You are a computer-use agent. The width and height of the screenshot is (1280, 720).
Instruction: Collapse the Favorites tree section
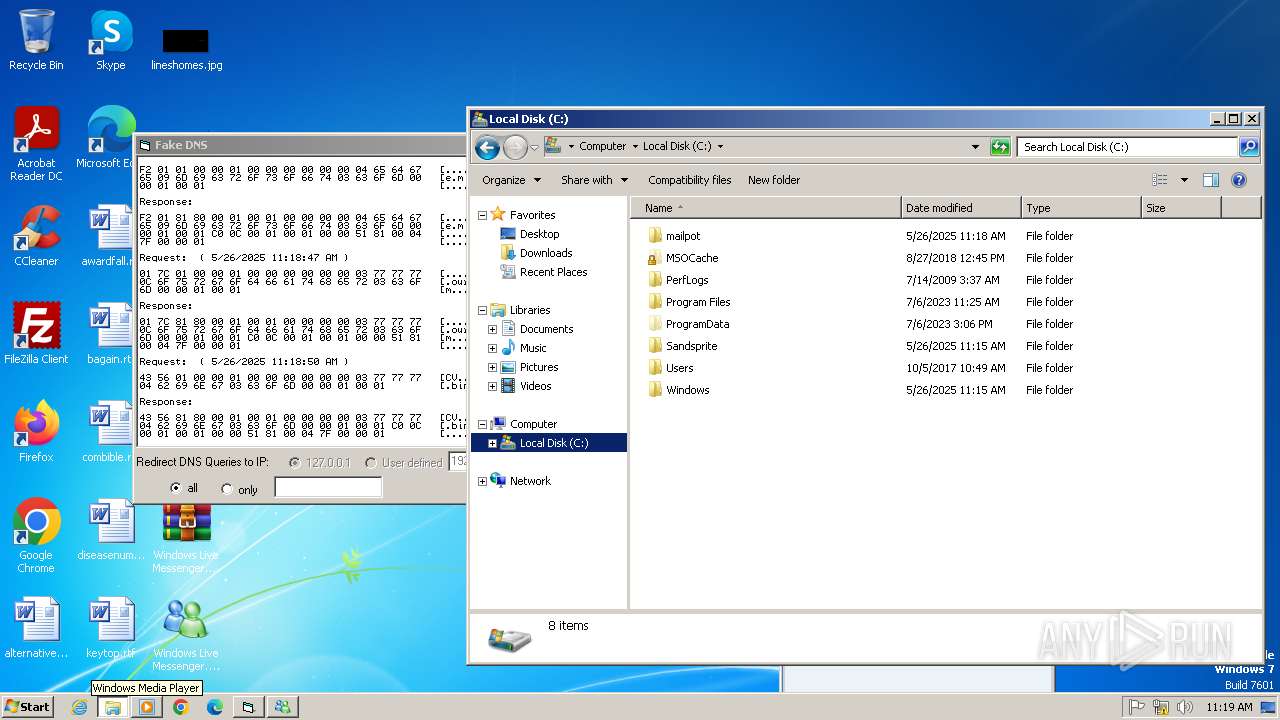point(482,215)
